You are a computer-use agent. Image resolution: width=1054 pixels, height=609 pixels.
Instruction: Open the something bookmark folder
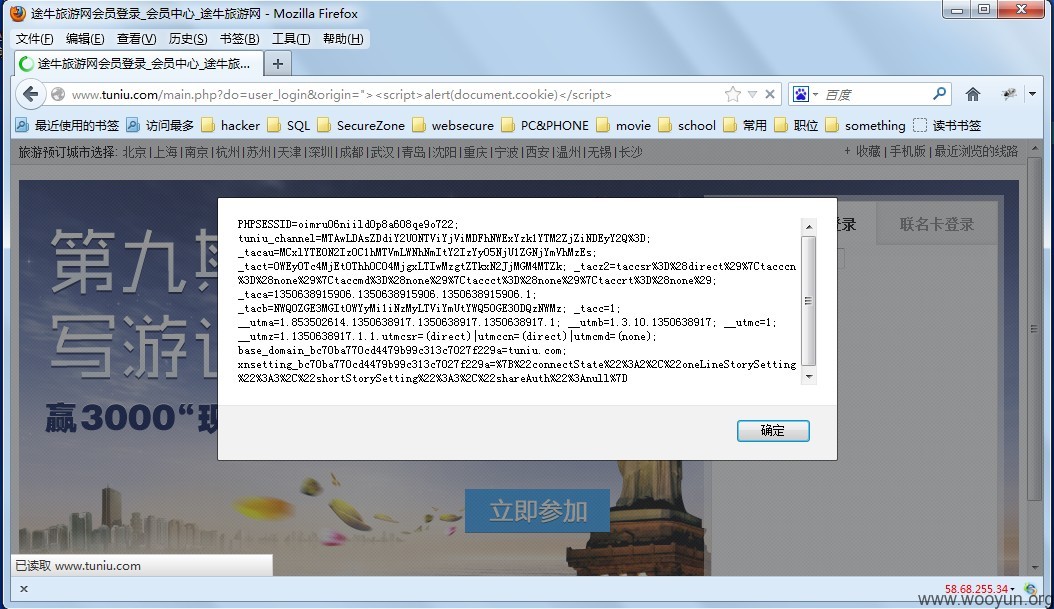pos(865,126)
